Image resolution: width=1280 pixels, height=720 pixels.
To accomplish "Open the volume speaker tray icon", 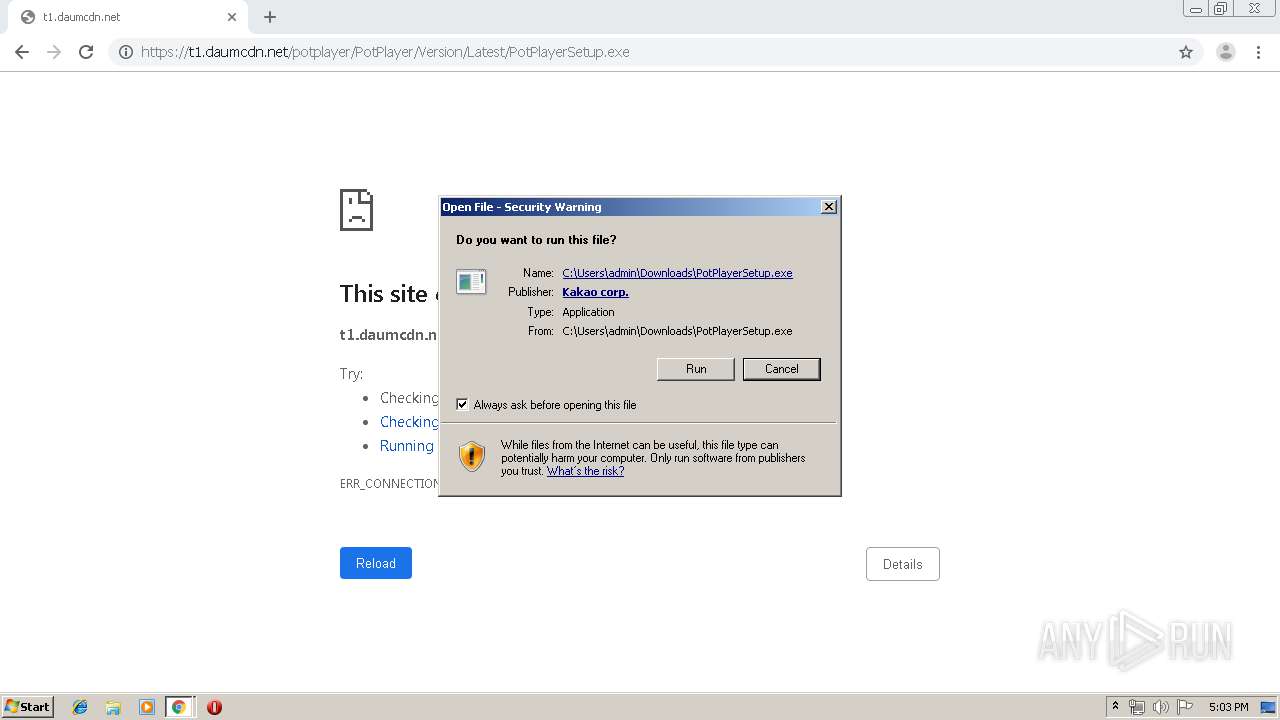I will coord(1160,707).
